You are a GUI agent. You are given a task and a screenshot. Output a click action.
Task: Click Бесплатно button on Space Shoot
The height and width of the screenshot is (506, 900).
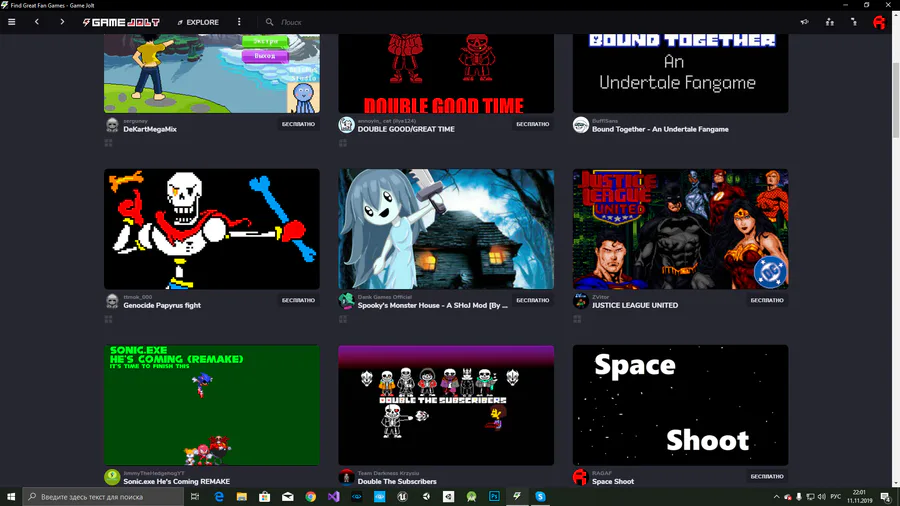tap(767, 476)
